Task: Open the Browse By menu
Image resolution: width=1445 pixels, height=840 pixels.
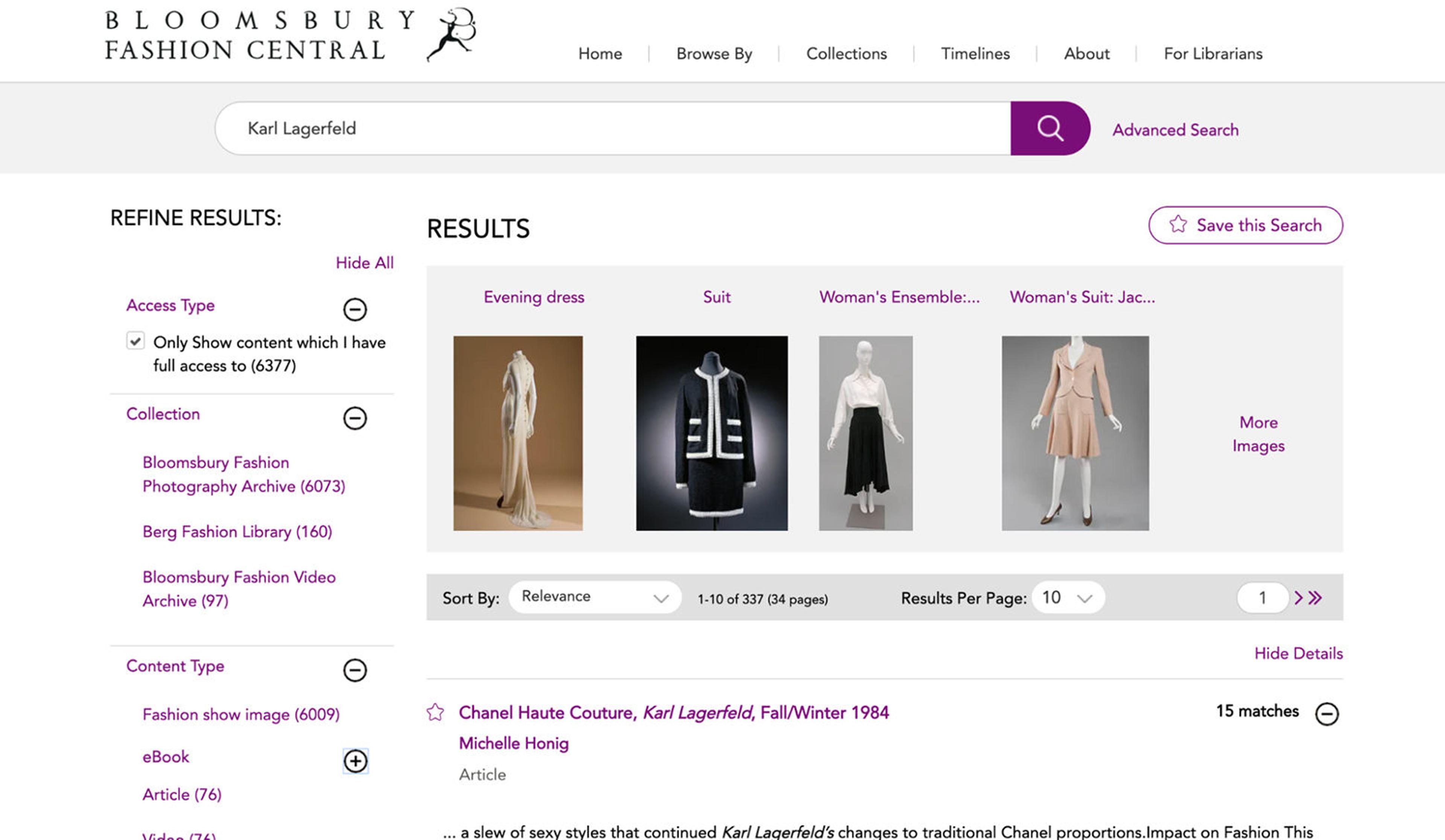Action: 714,54
